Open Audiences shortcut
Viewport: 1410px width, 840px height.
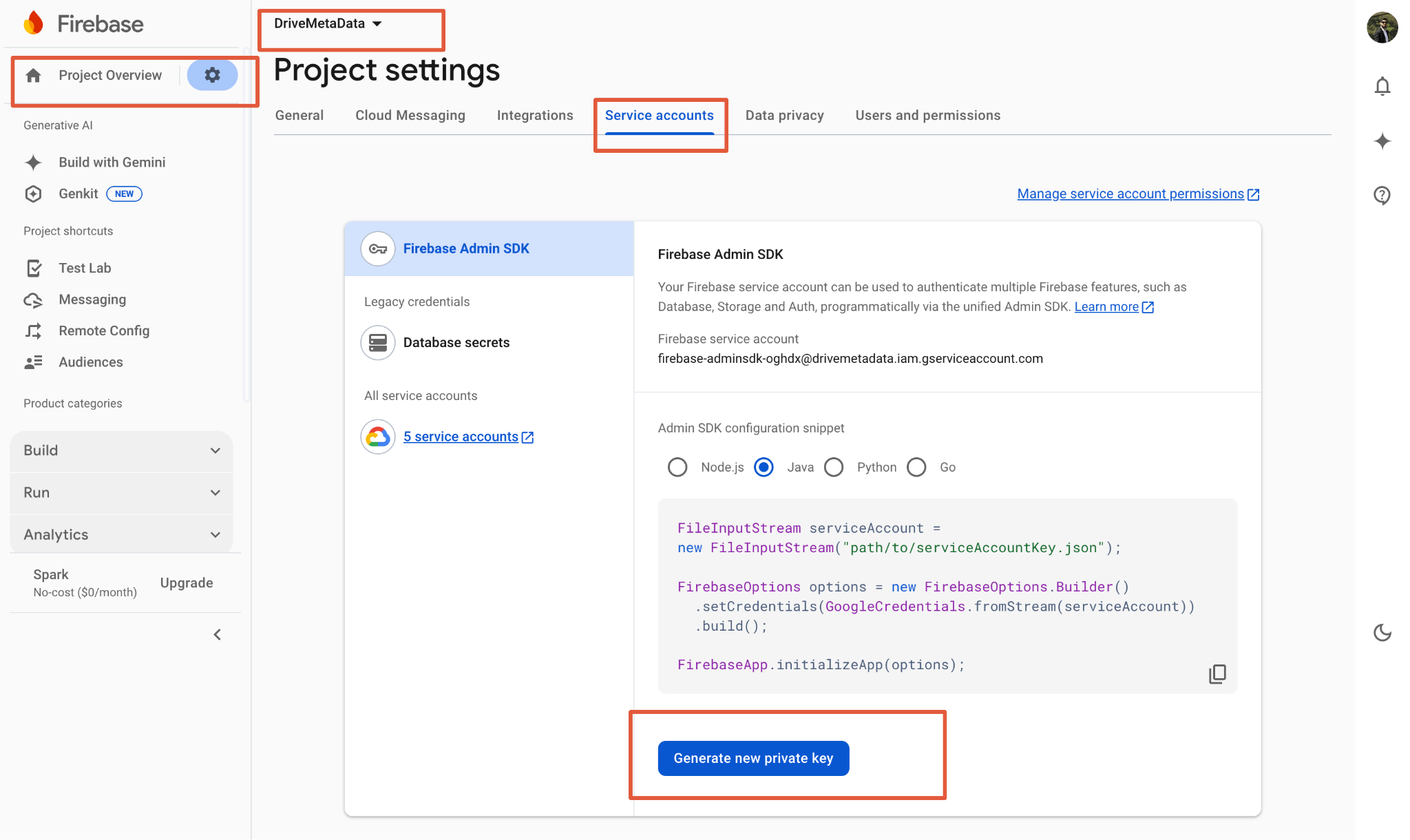tap(91, 362)
